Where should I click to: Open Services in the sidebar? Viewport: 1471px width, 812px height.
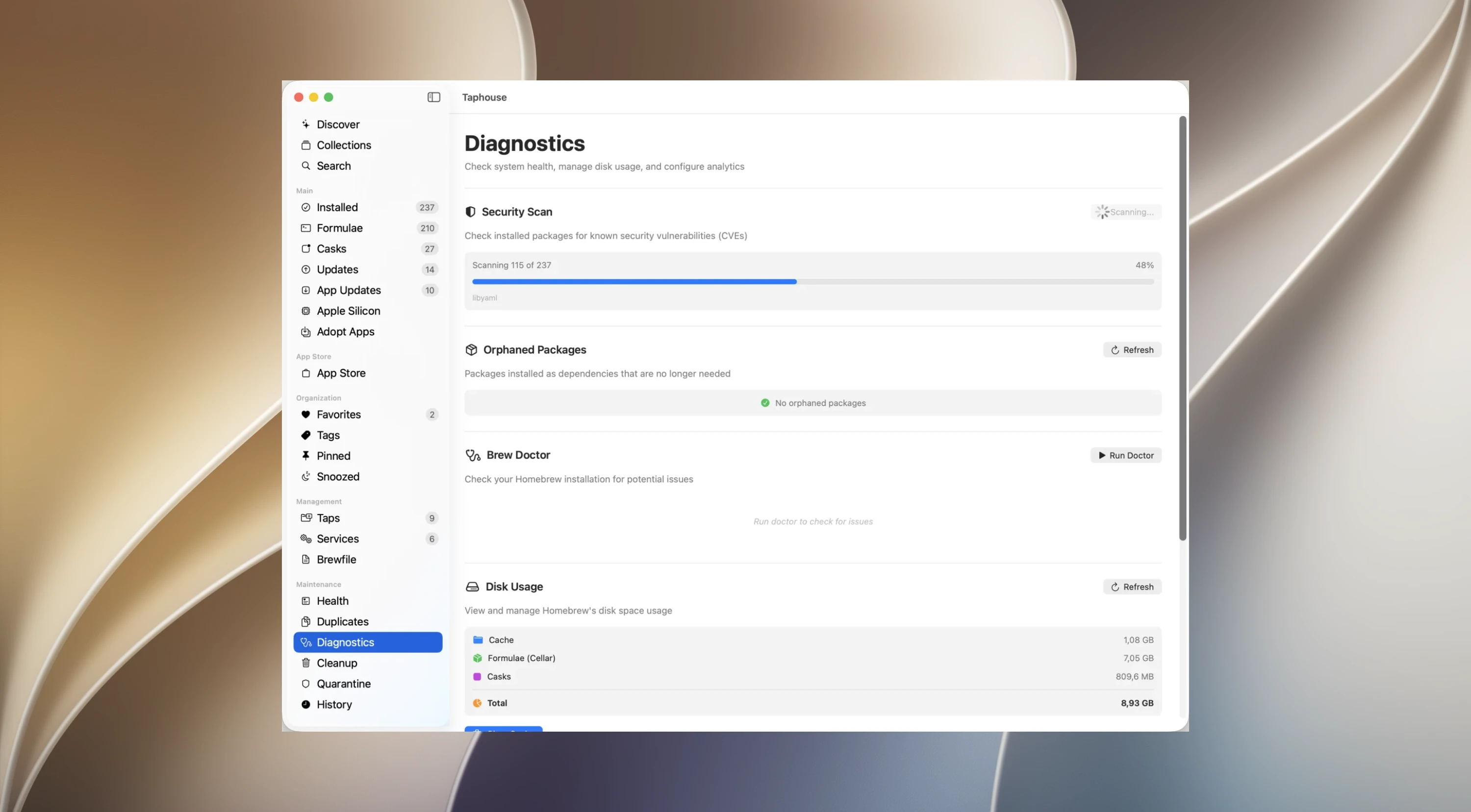pos(368,539)
